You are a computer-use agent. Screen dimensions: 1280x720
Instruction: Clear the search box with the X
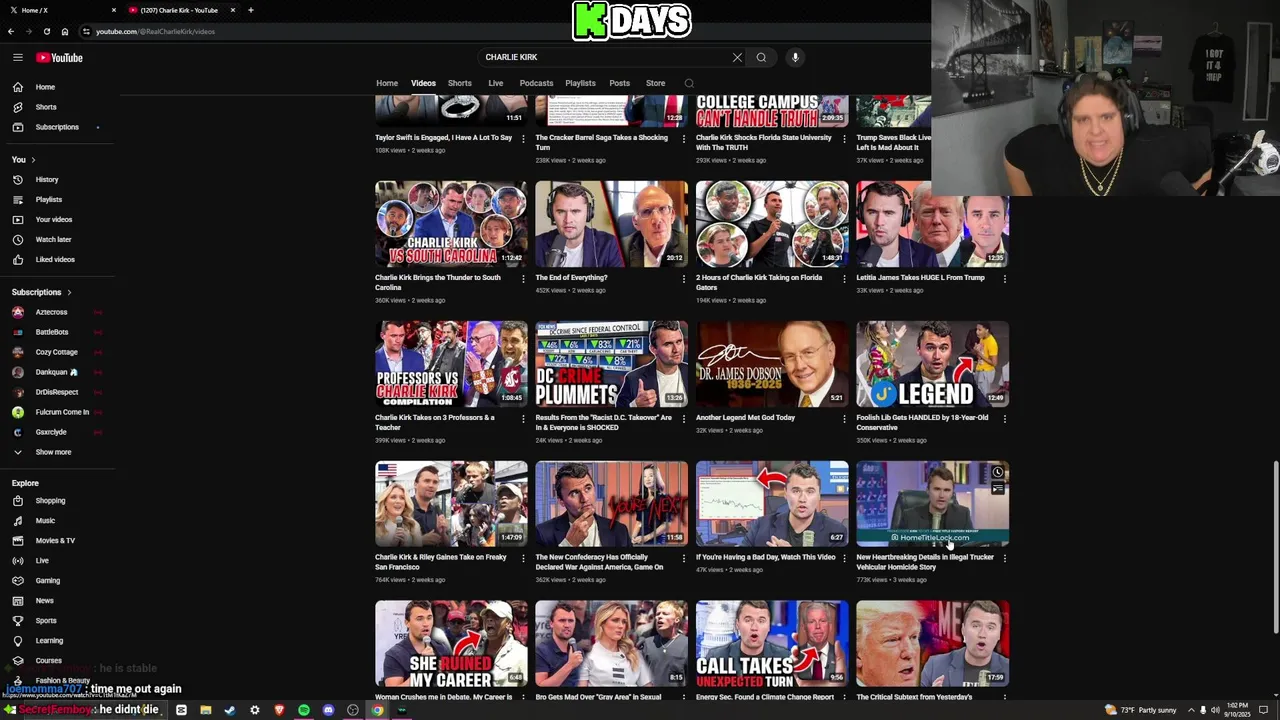tap(737, 57)
